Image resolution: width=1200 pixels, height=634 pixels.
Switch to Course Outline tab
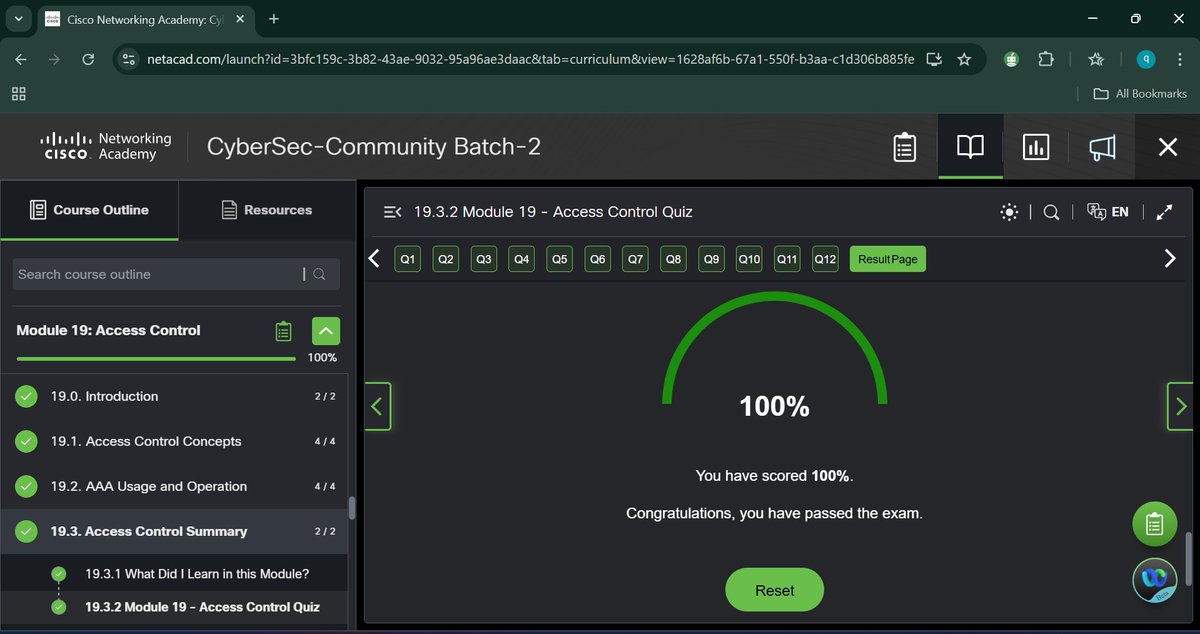(89, 210)
